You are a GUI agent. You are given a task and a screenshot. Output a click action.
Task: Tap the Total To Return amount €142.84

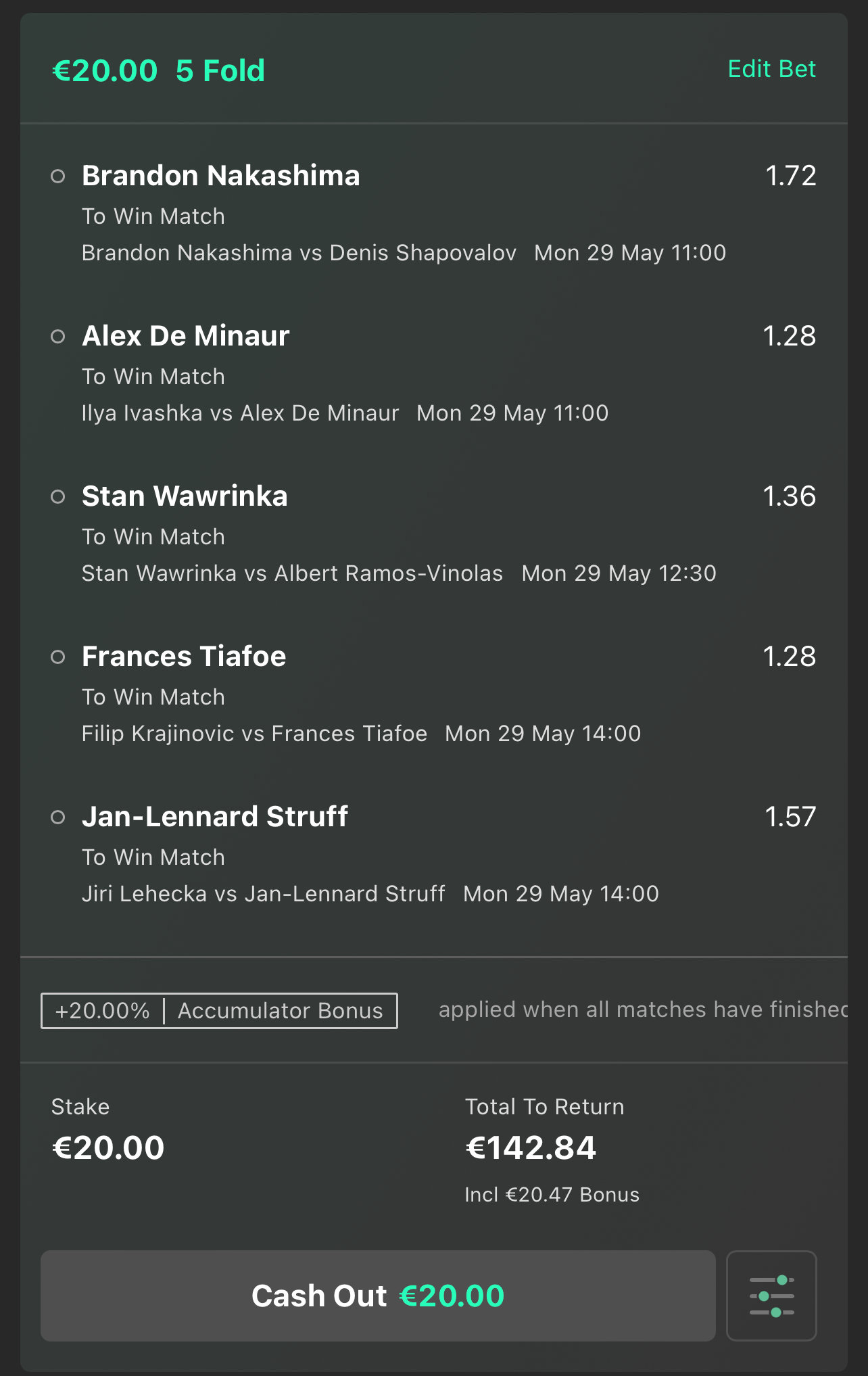point(531,1147)
